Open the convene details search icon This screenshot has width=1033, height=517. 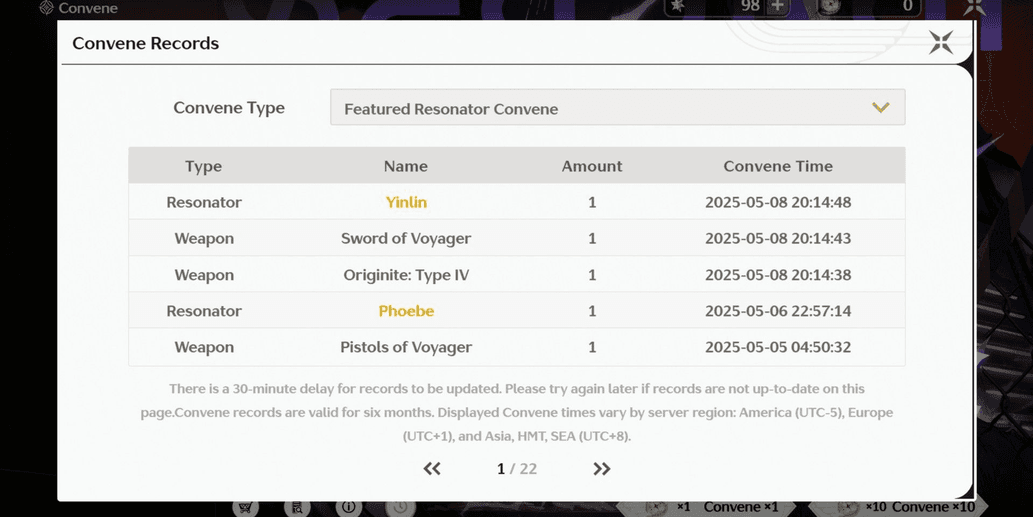click(x=297, y=507)
